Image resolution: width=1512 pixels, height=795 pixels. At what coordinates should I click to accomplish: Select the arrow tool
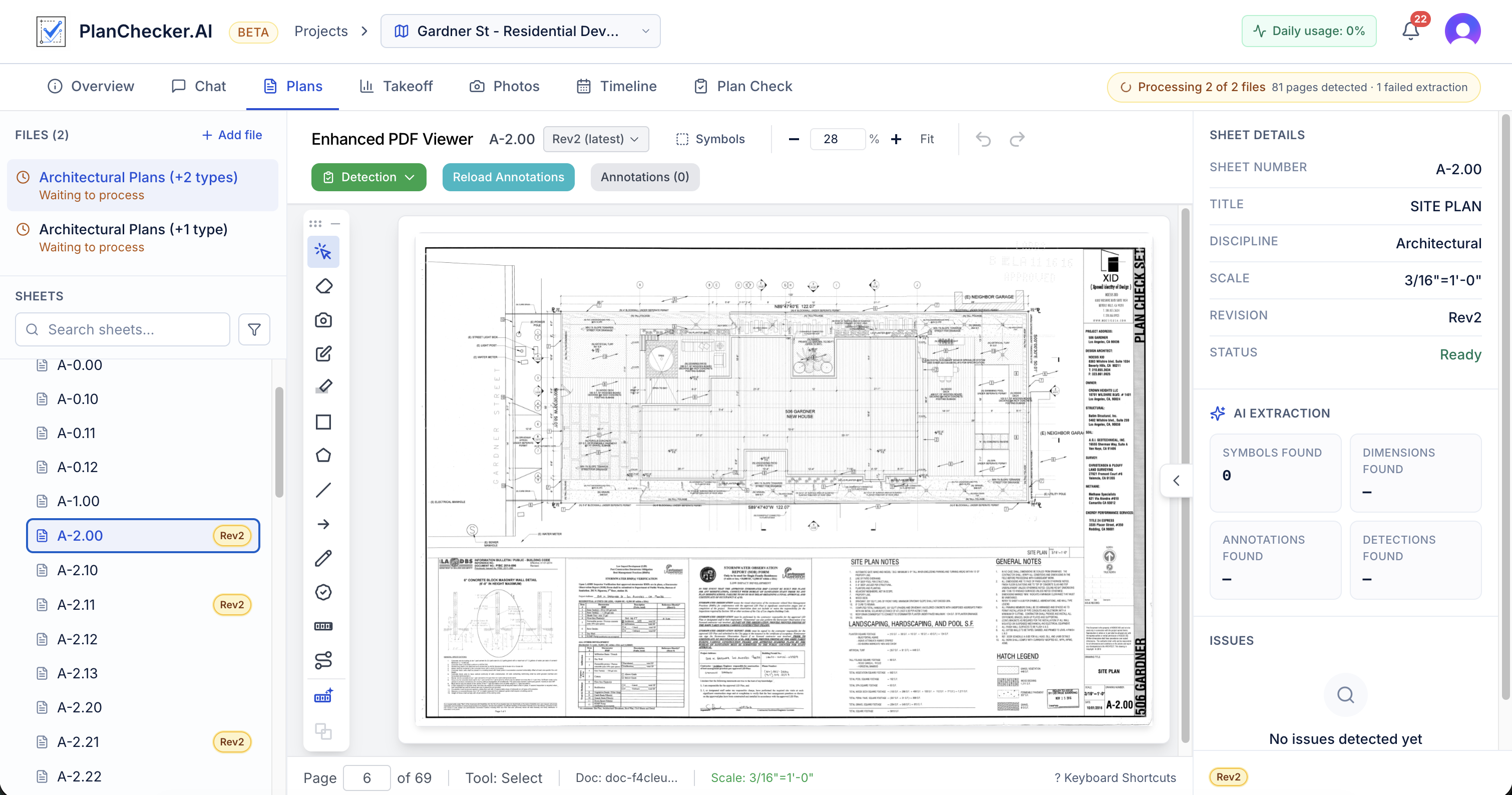coord(323,524)
